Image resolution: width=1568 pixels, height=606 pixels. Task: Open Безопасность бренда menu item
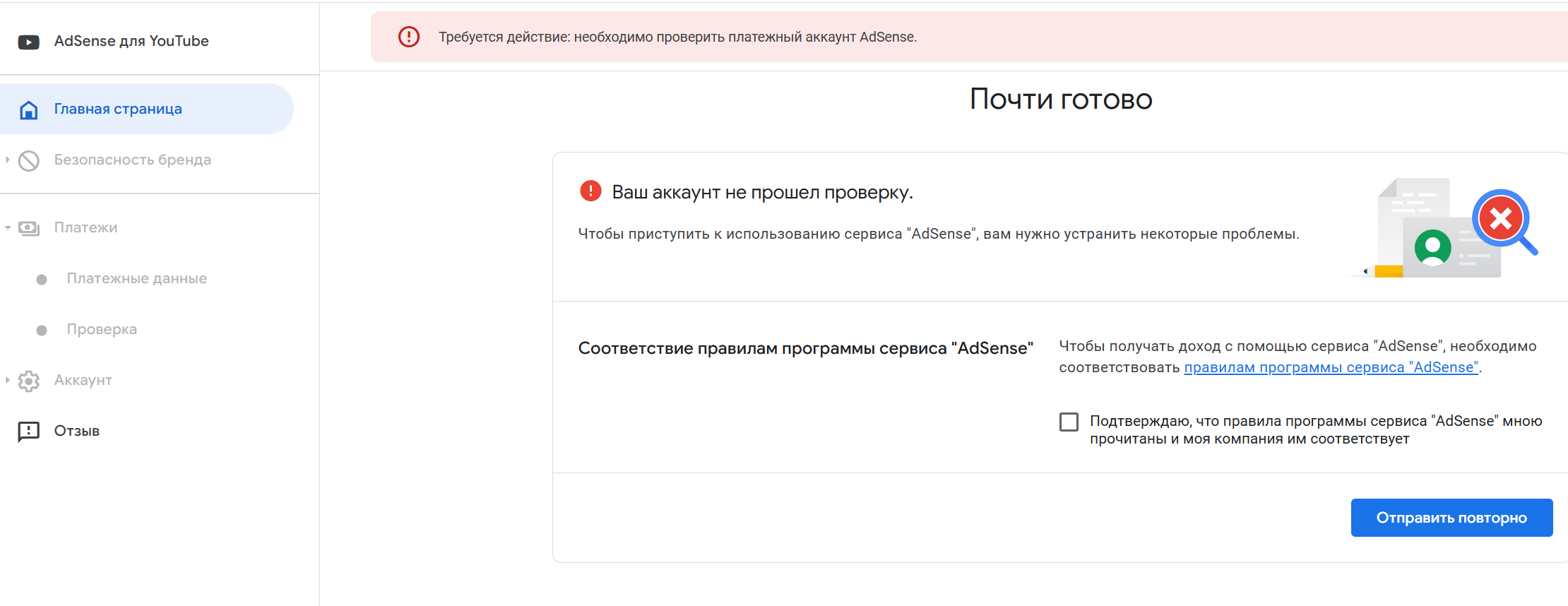coord(147,160)
